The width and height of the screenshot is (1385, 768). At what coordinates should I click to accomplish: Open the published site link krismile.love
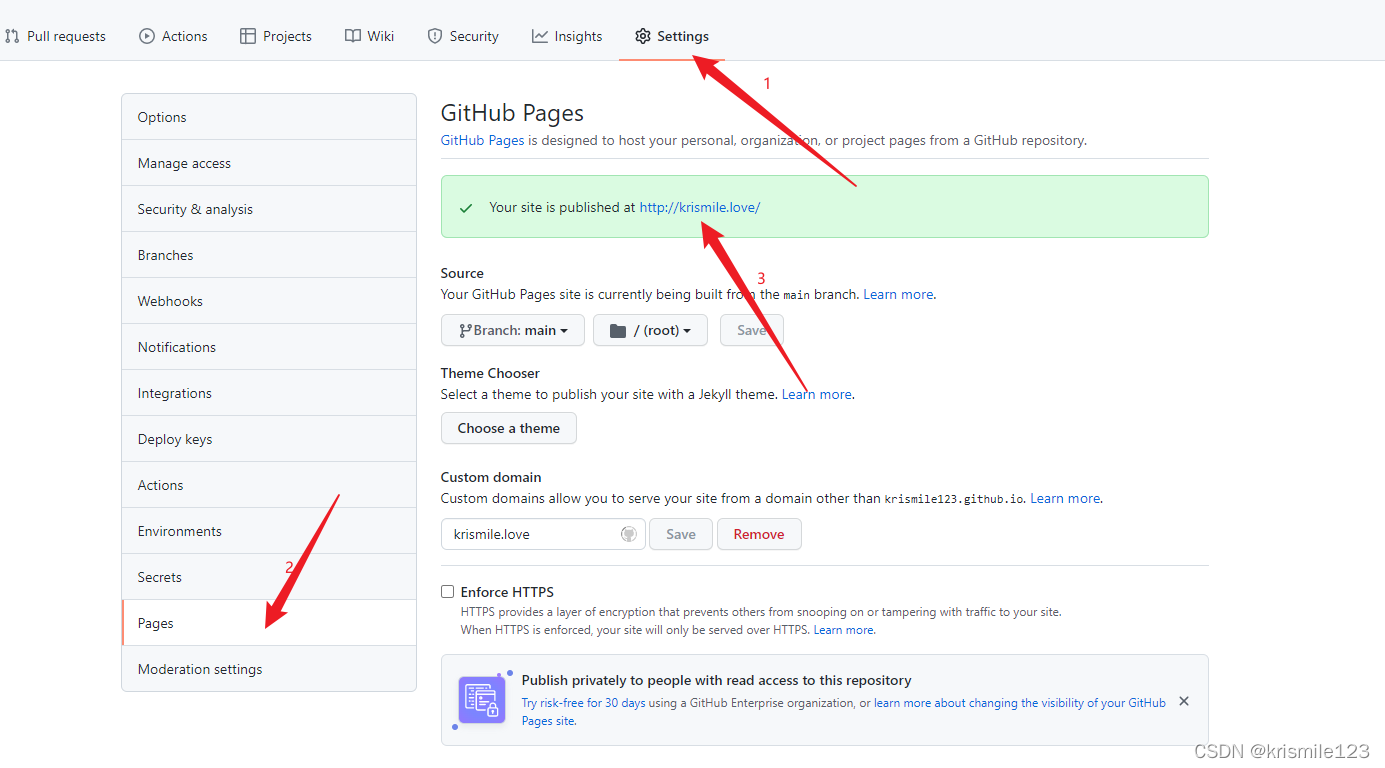point(700,207)
